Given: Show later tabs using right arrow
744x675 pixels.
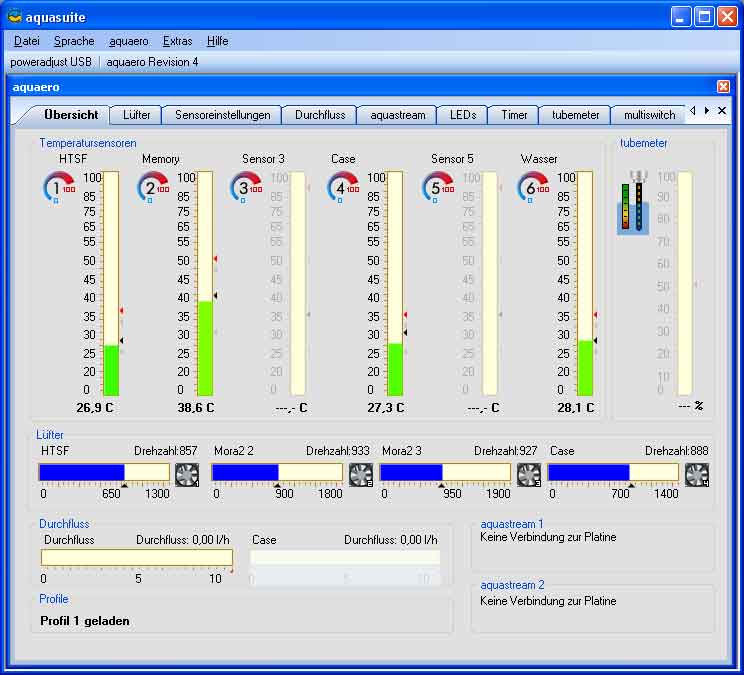Looking at the screenshot, I should (x=707, y=111).
